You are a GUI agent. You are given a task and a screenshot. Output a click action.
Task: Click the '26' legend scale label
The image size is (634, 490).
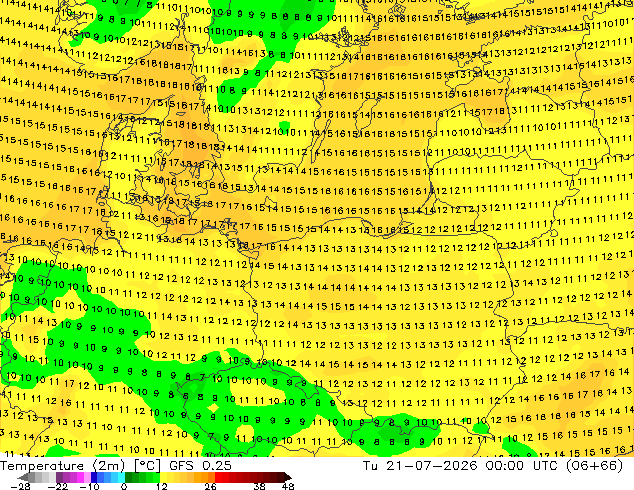click(210, 486)
